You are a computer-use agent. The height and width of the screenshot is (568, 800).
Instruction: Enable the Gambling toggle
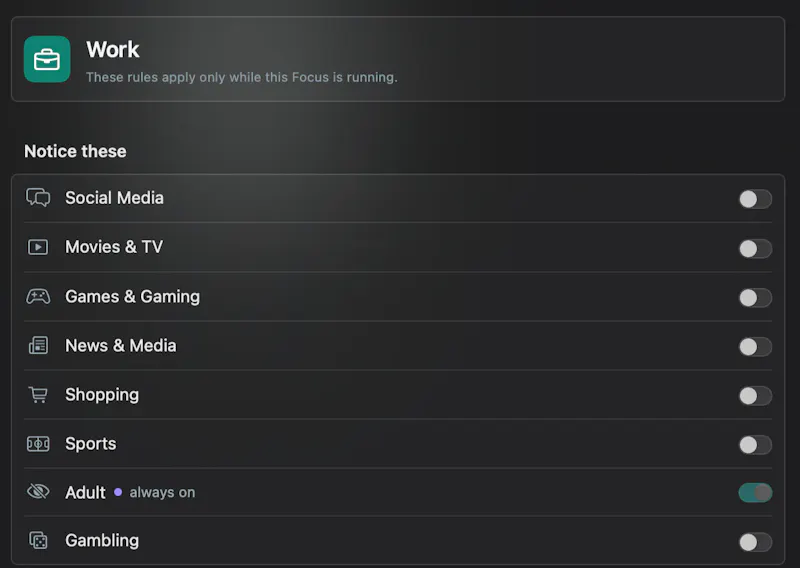[755, 542]
